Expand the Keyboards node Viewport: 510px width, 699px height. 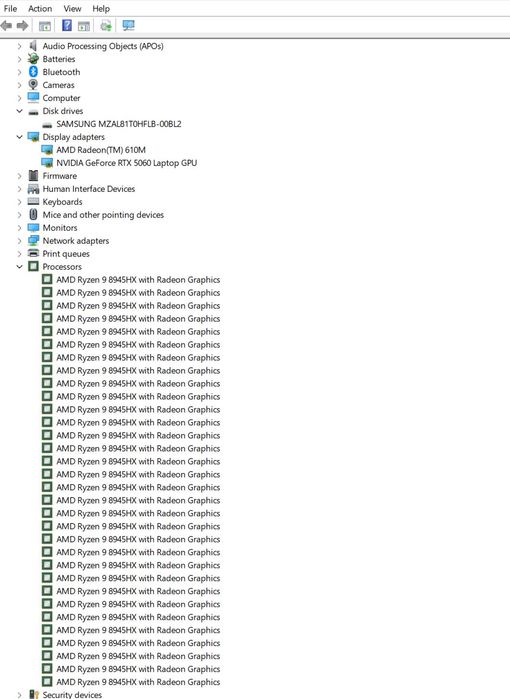19,202
